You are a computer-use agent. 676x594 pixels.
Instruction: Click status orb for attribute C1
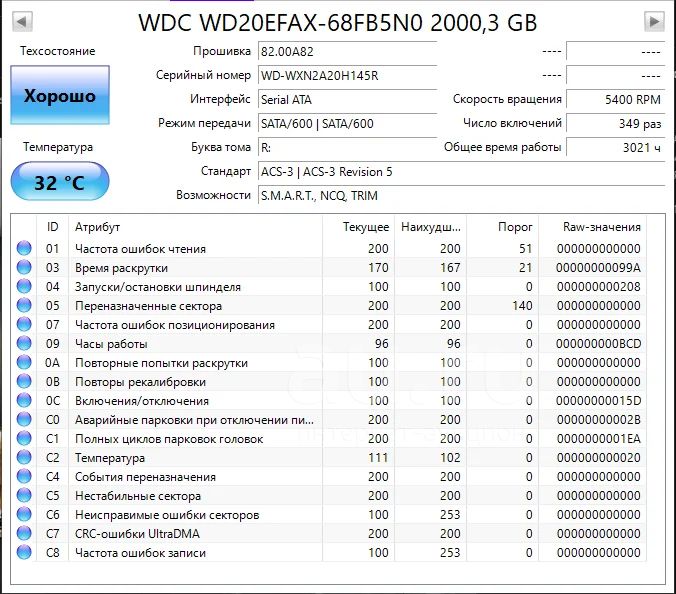[x=24, y=438]
